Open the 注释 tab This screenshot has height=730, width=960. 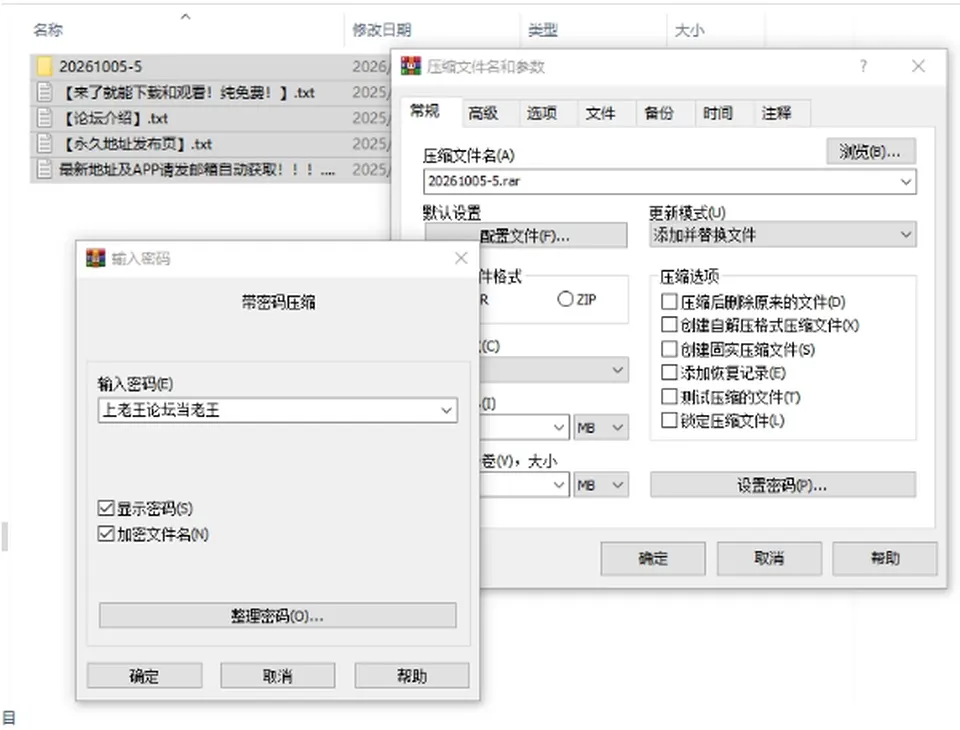point(776,113)
